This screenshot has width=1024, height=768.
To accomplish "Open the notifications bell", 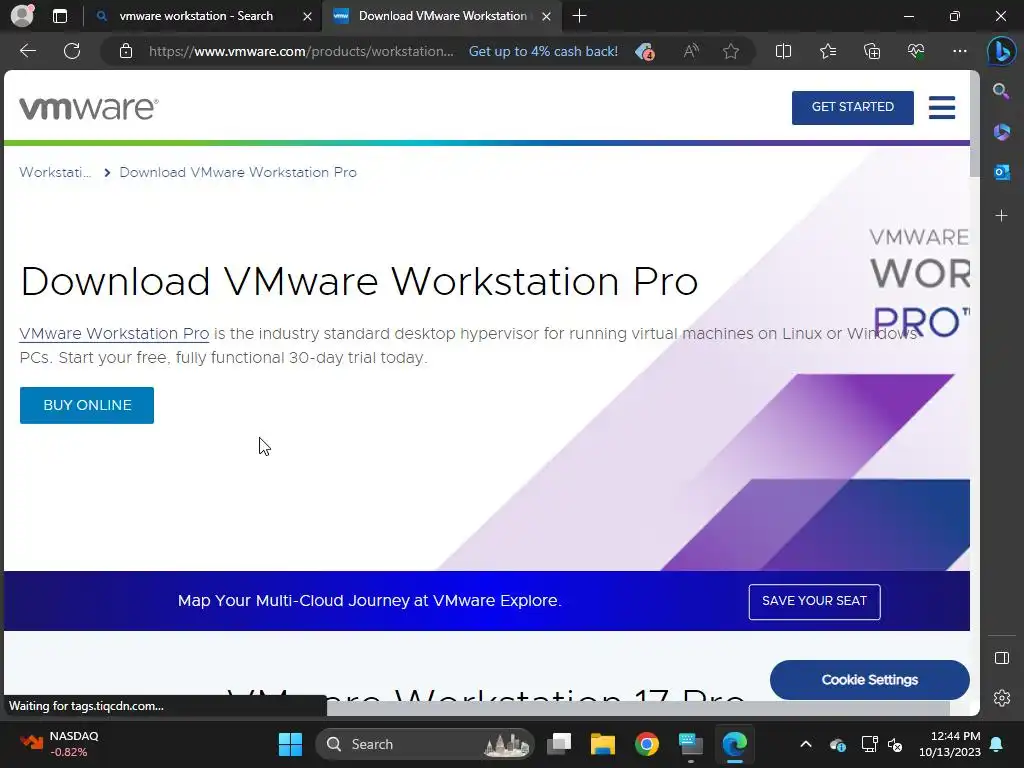I will pos(997,744).
